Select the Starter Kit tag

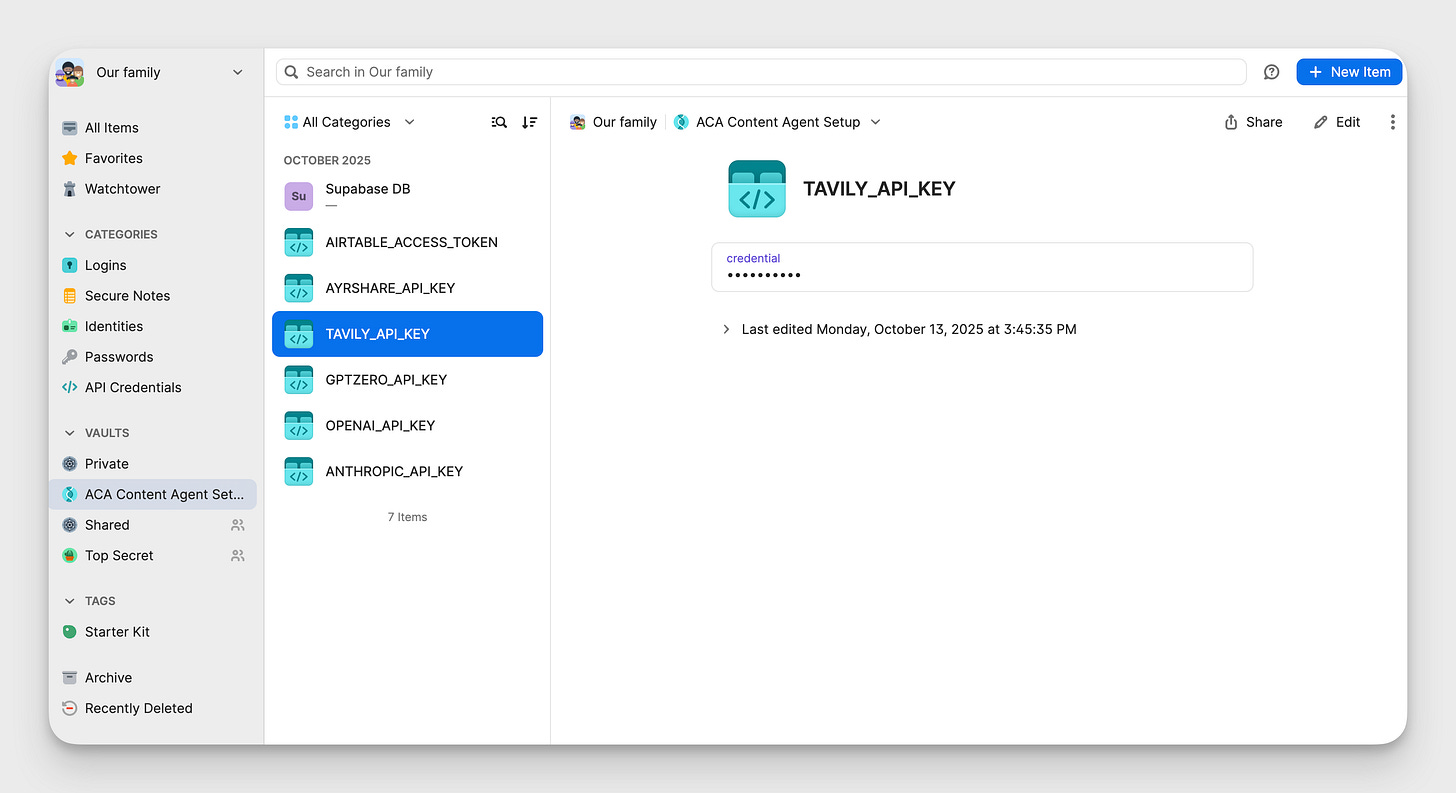152,632
